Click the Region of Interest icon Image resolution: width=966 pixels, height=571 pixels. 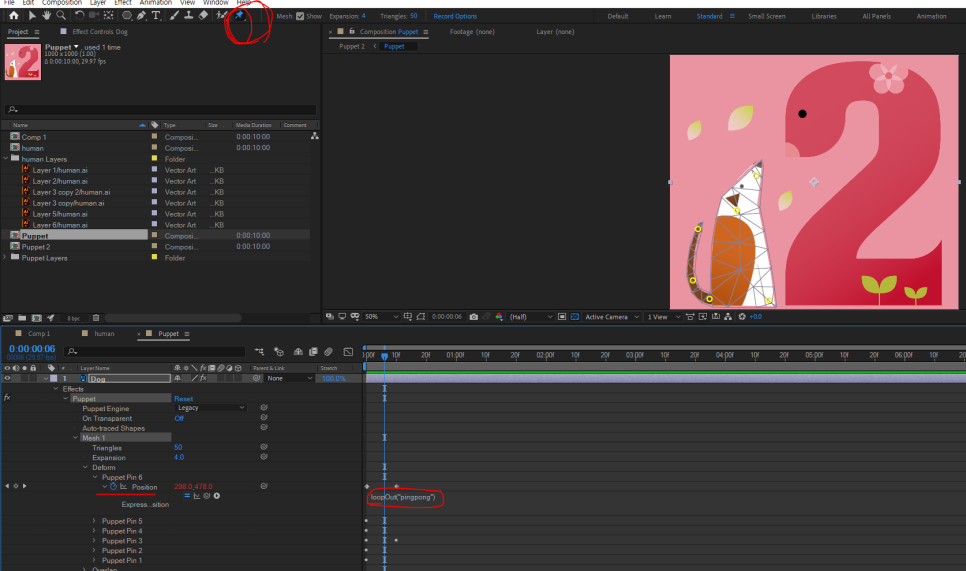tap(562, 317)
